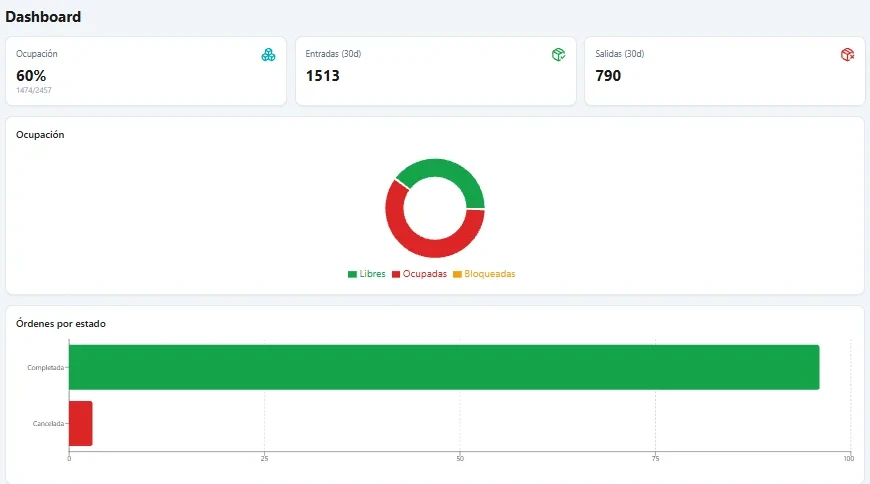Click the 1513 entries value
Viewport: 870px width, 484px height.
point(322,75)
